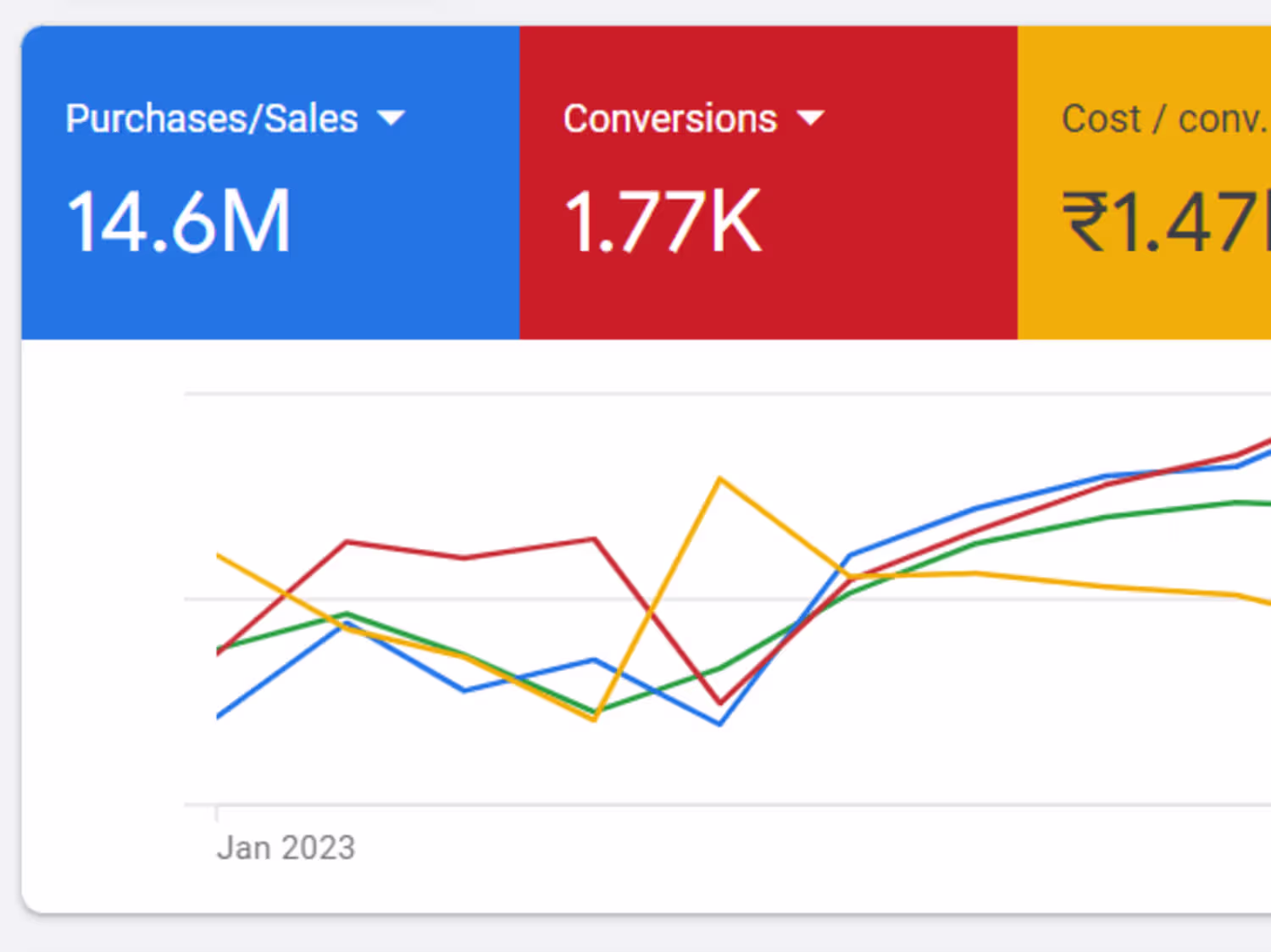Click the yellow line's leftmost starting point
The height and width of the screenshot is (952, 1271).
click(x=219, y=556)
